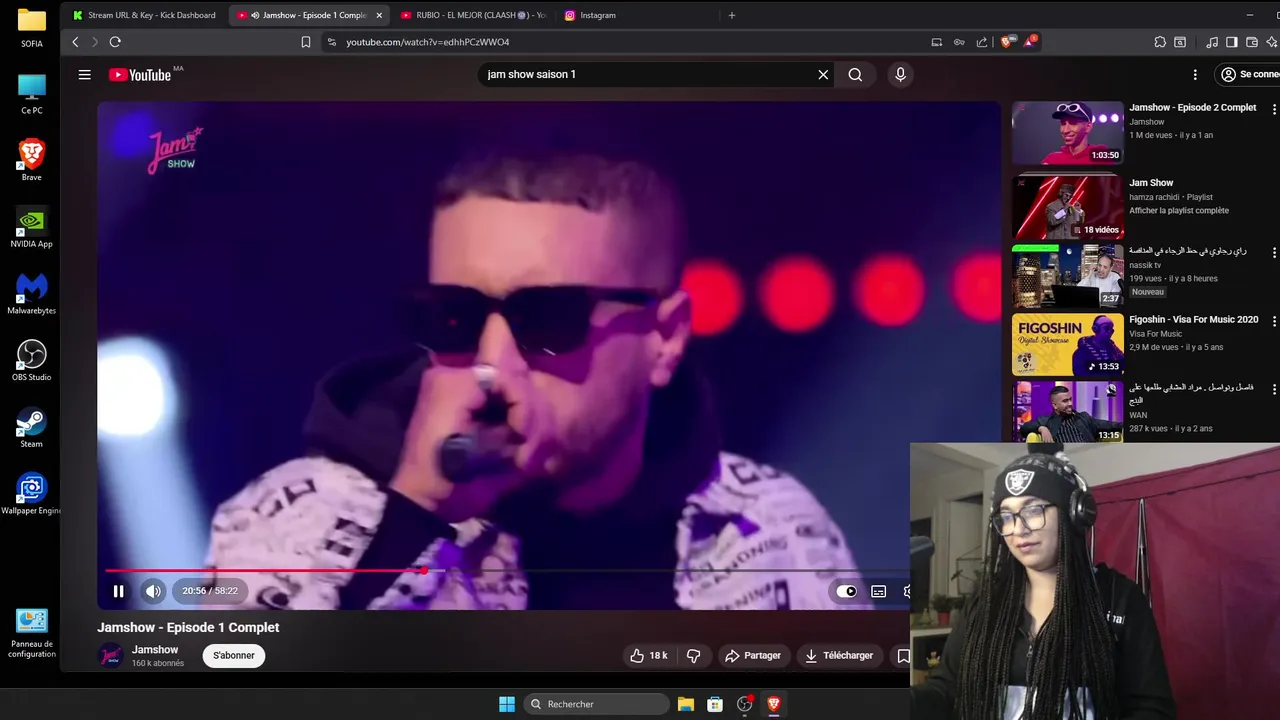Open NVIDIA App desktop shortcut
Viewport: 1280px width, 720px height.
point(32,227)
